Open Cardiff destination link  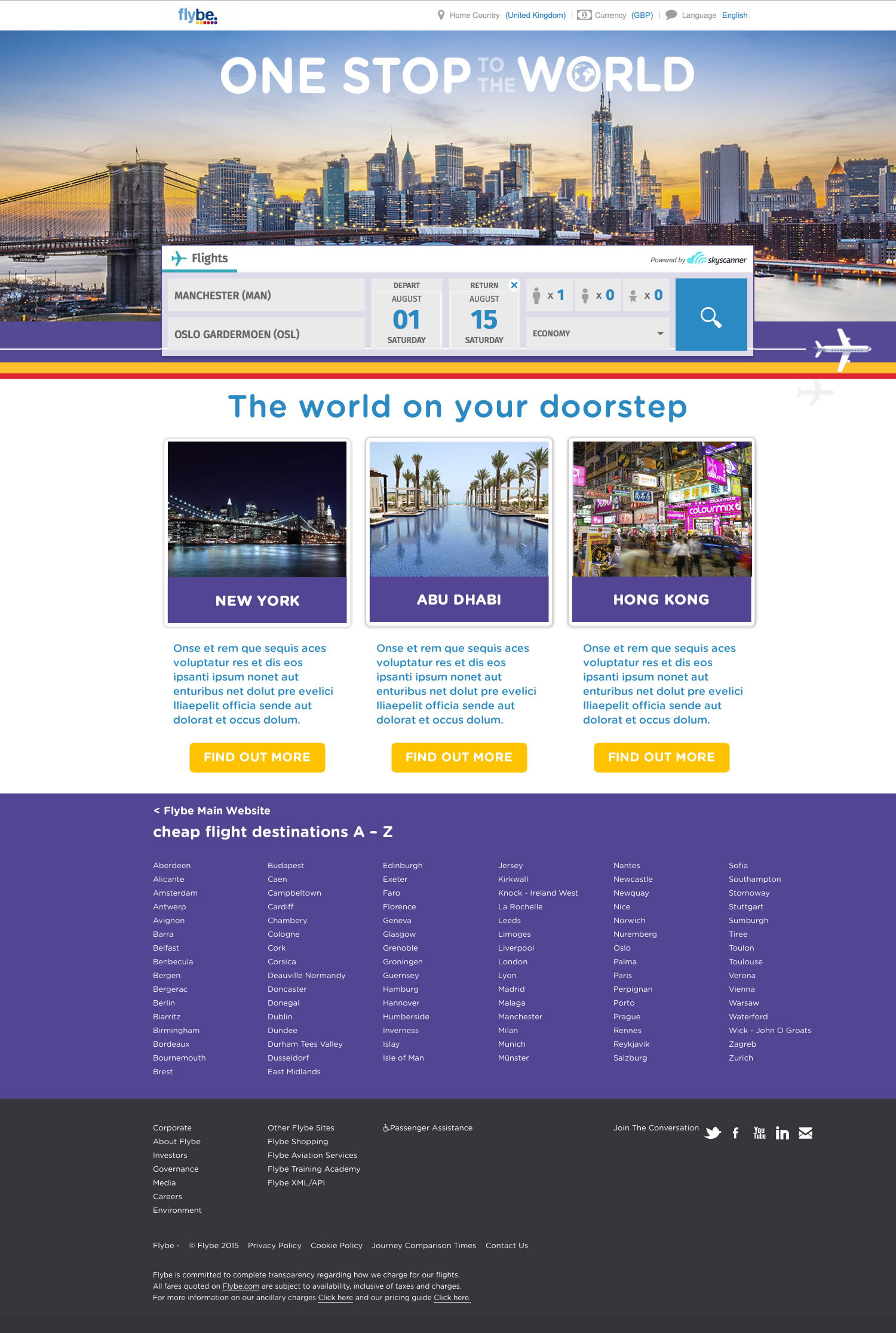[280, 906]
